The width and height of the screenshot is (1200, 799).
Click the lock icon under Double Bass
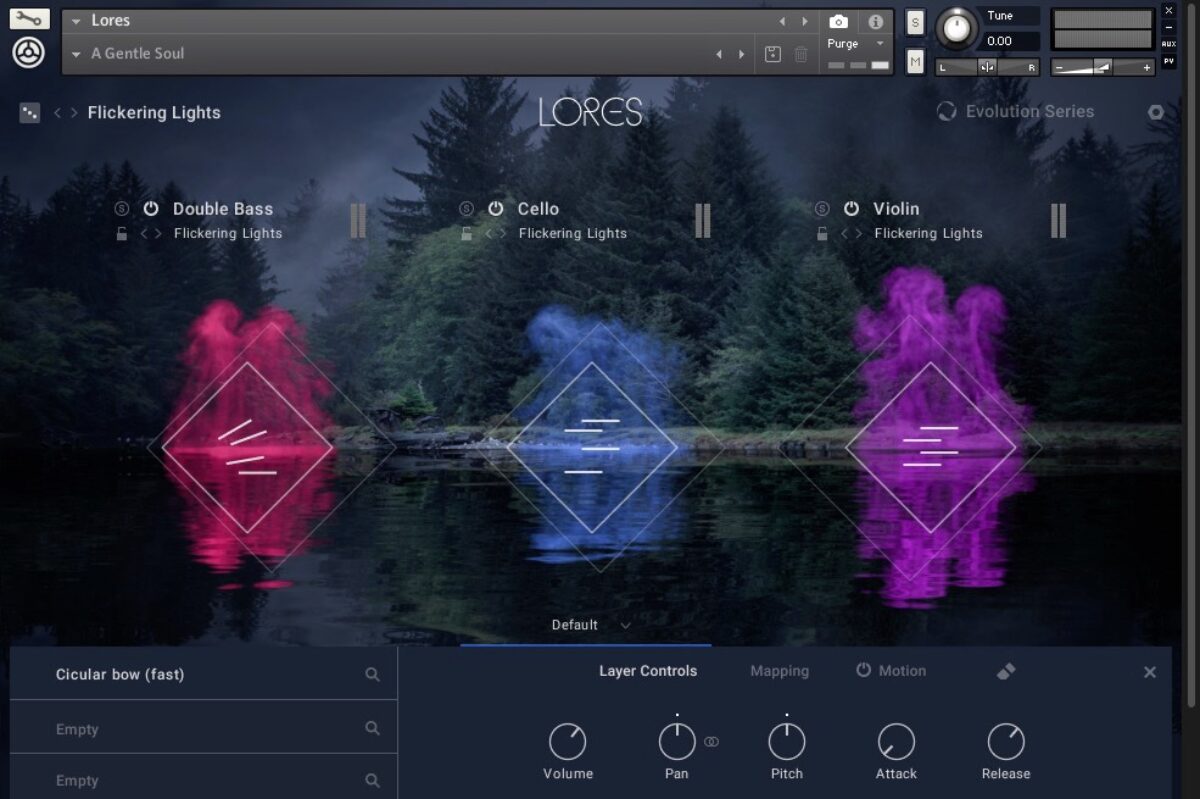122,234
